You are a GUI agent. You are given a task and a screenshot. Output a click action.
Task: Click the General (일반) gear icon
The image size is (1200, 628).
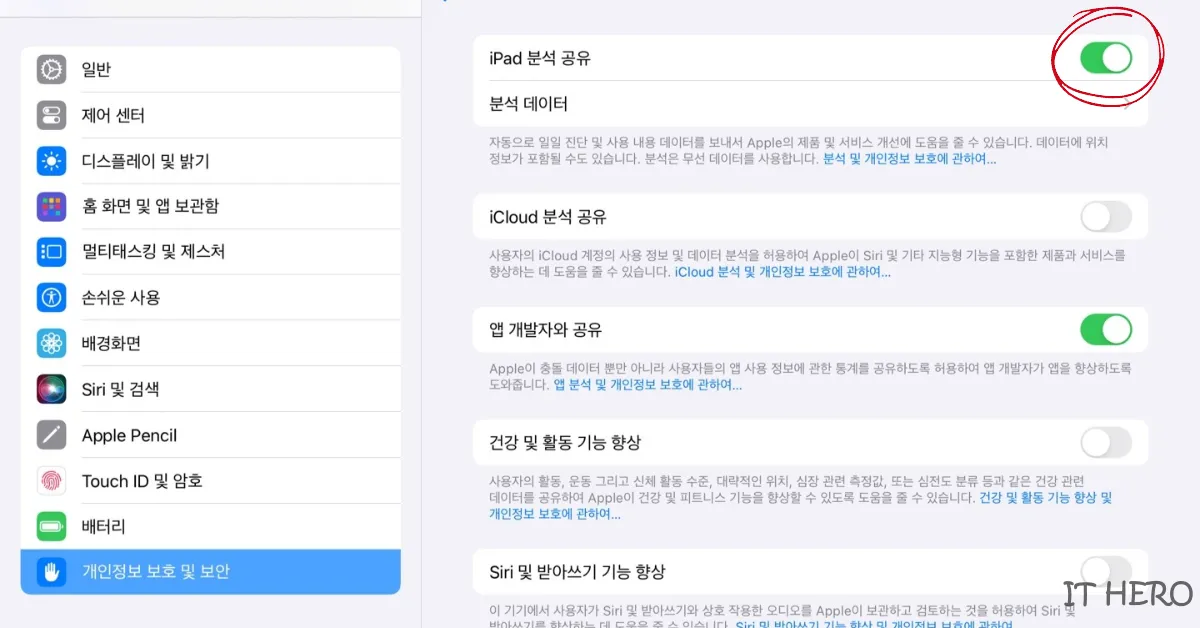pos(51,69)
